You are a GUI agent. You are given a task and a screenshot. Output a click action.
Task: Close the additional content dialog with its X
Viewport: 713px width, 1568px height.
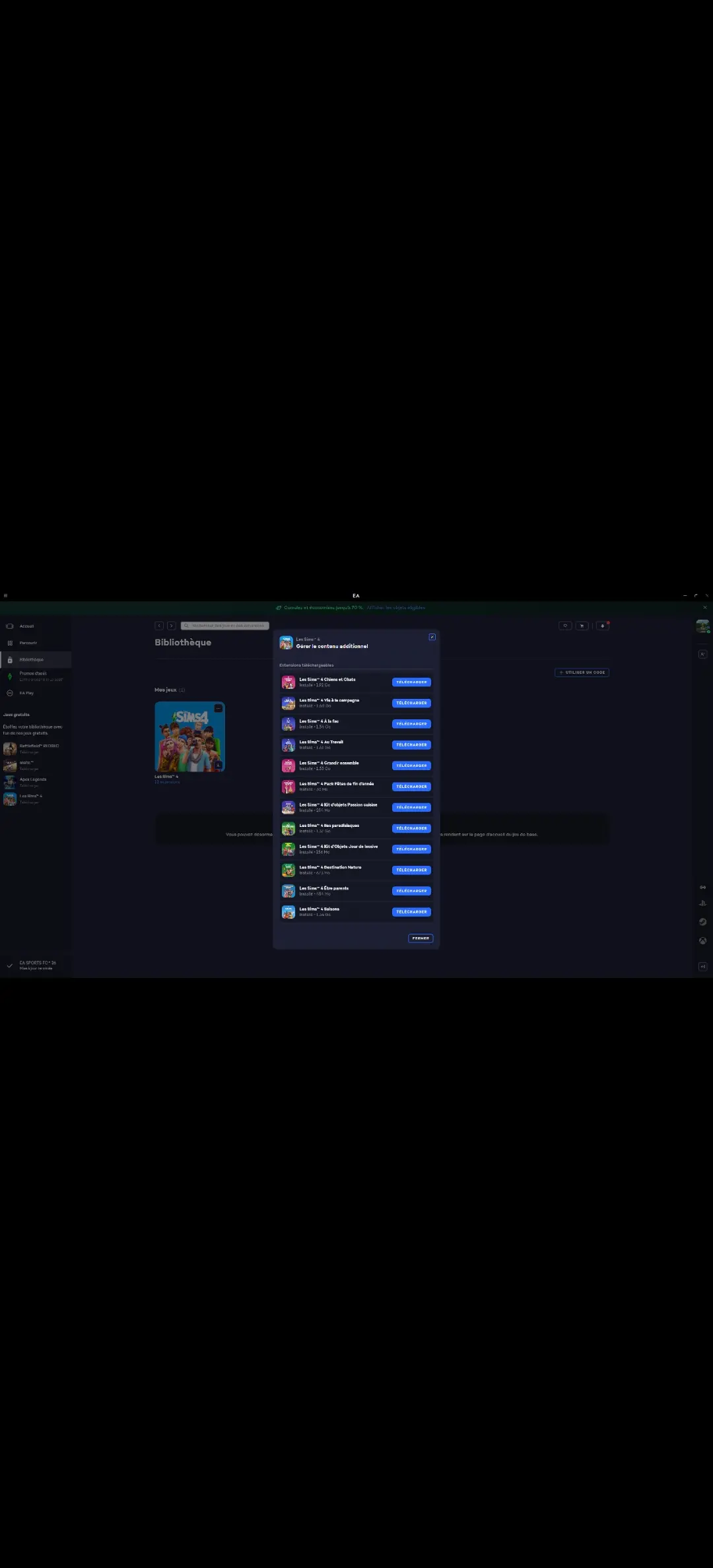coord(432,637)
